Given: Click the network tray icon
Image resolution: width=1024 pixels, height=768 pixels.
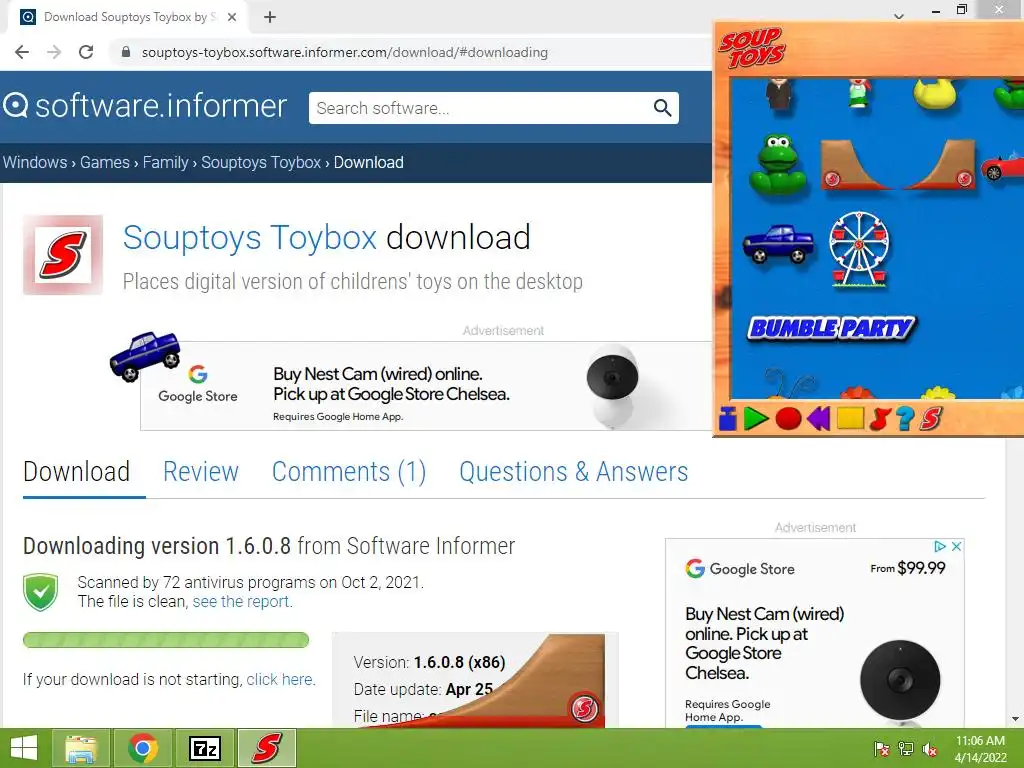Looking at the screenshot, I should 906,749.
